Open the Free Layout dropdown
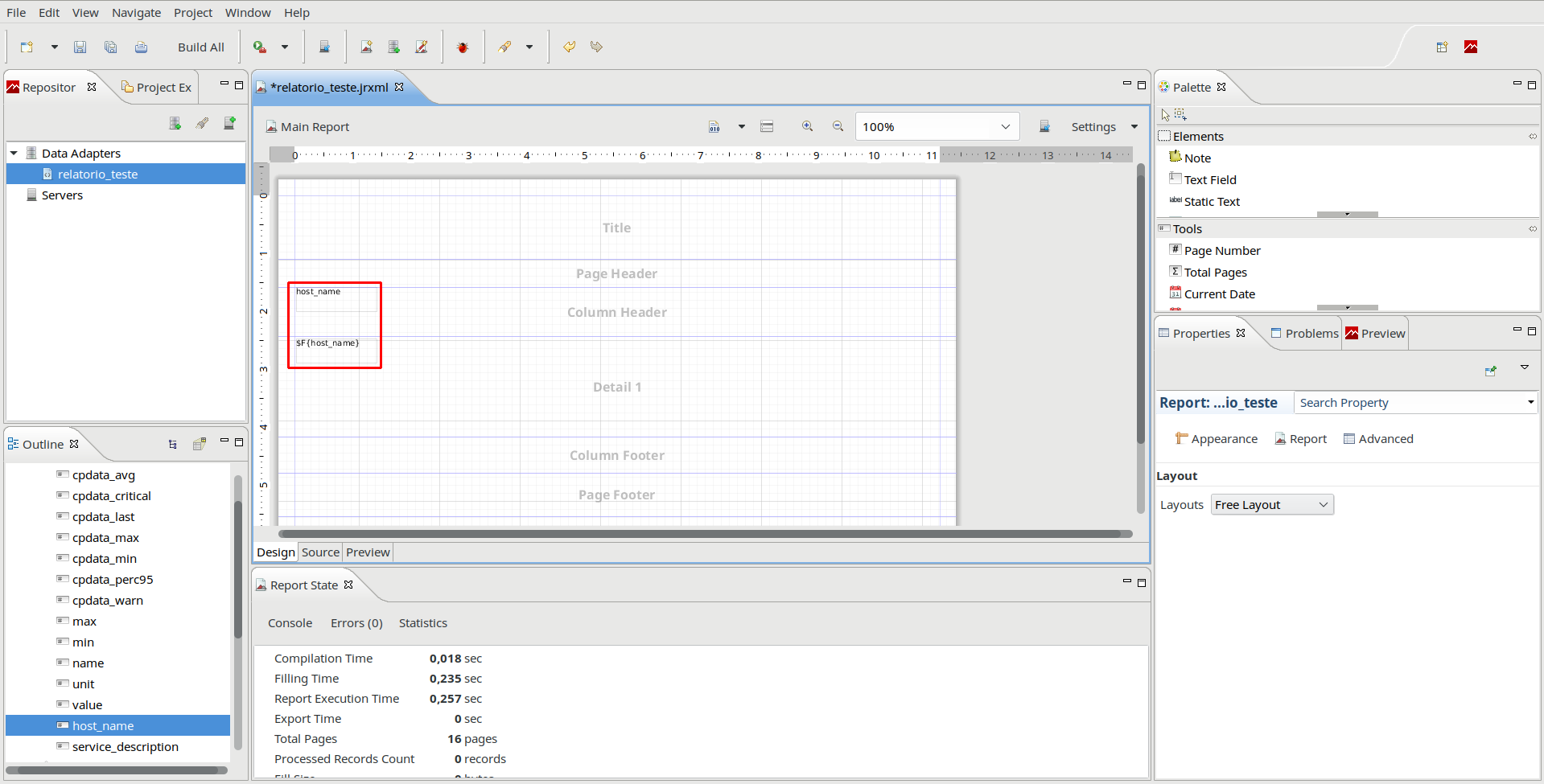 coord(1271,505)
